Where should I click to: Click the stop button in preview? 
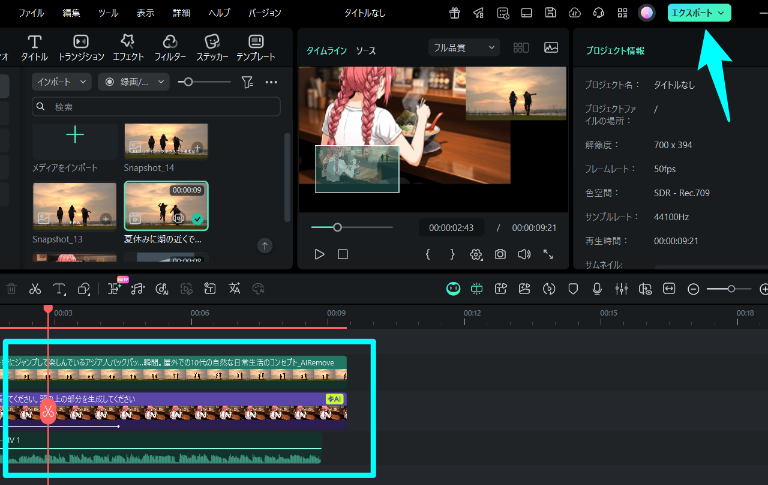(343, 254)
